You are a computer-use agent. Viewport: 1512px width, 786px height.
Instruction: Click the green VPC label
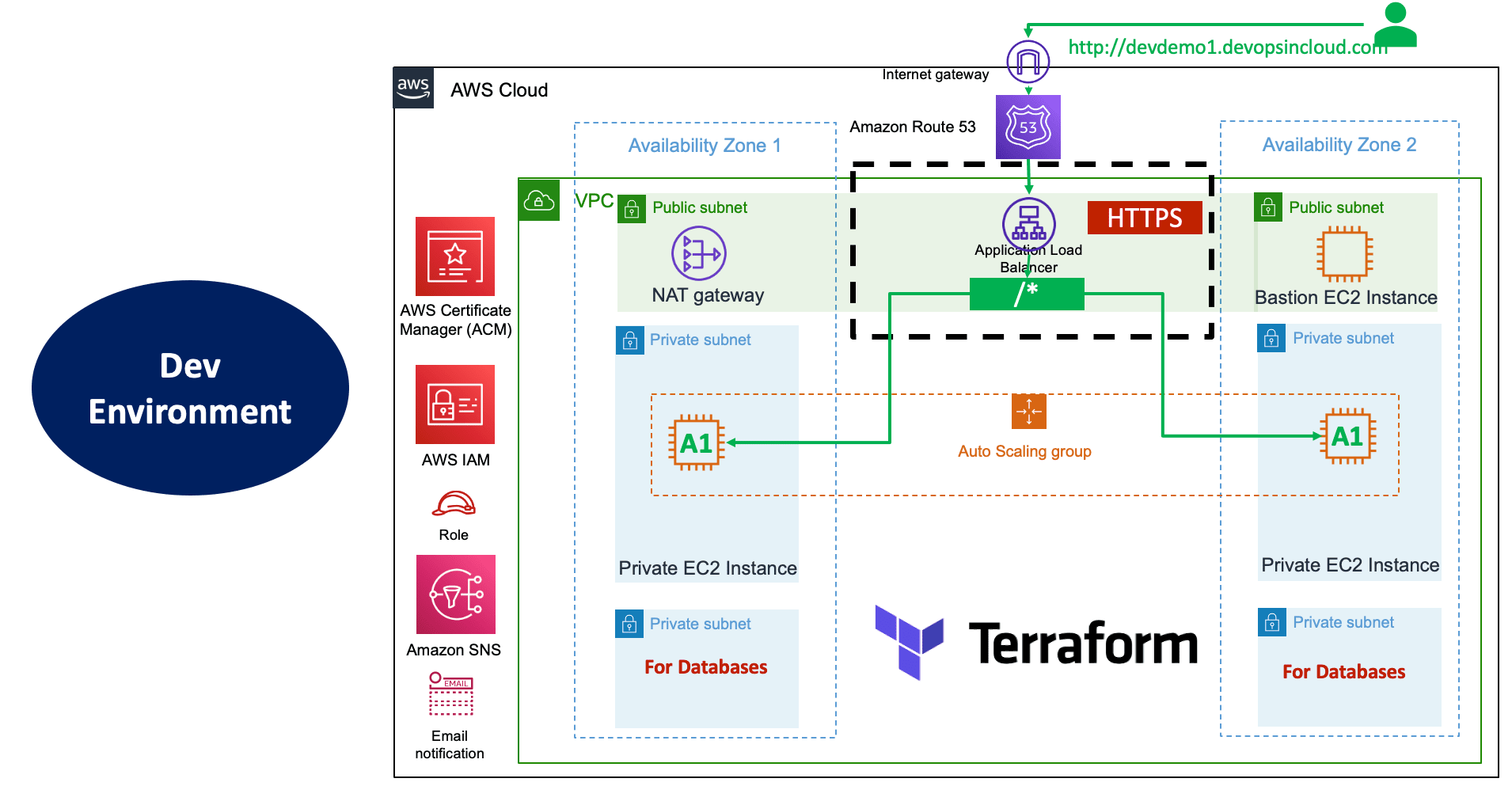click(595, 201)
